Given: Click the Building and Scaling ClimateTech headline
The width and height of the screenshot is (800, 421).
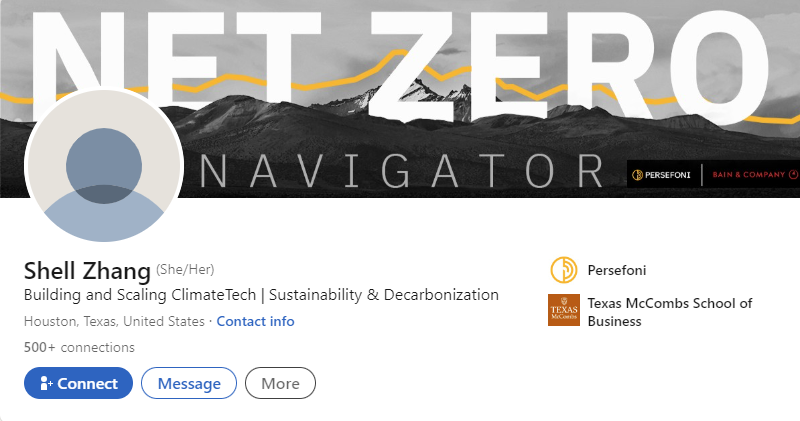Looking at the screenshot, I should click(x=261, y=295).
